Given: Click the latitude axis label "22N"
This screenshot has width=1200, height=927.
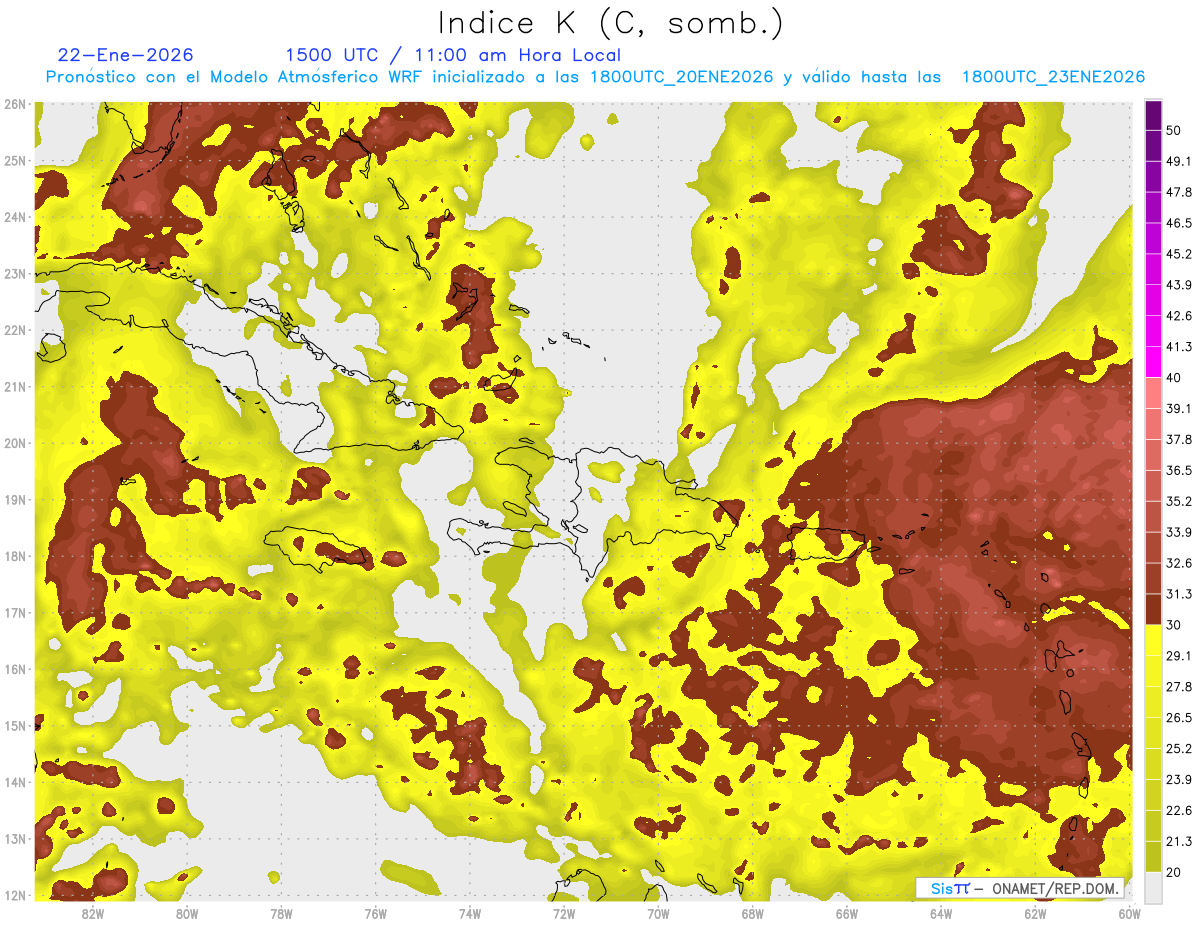Looking at the screenshot, I should click(15, 330).
